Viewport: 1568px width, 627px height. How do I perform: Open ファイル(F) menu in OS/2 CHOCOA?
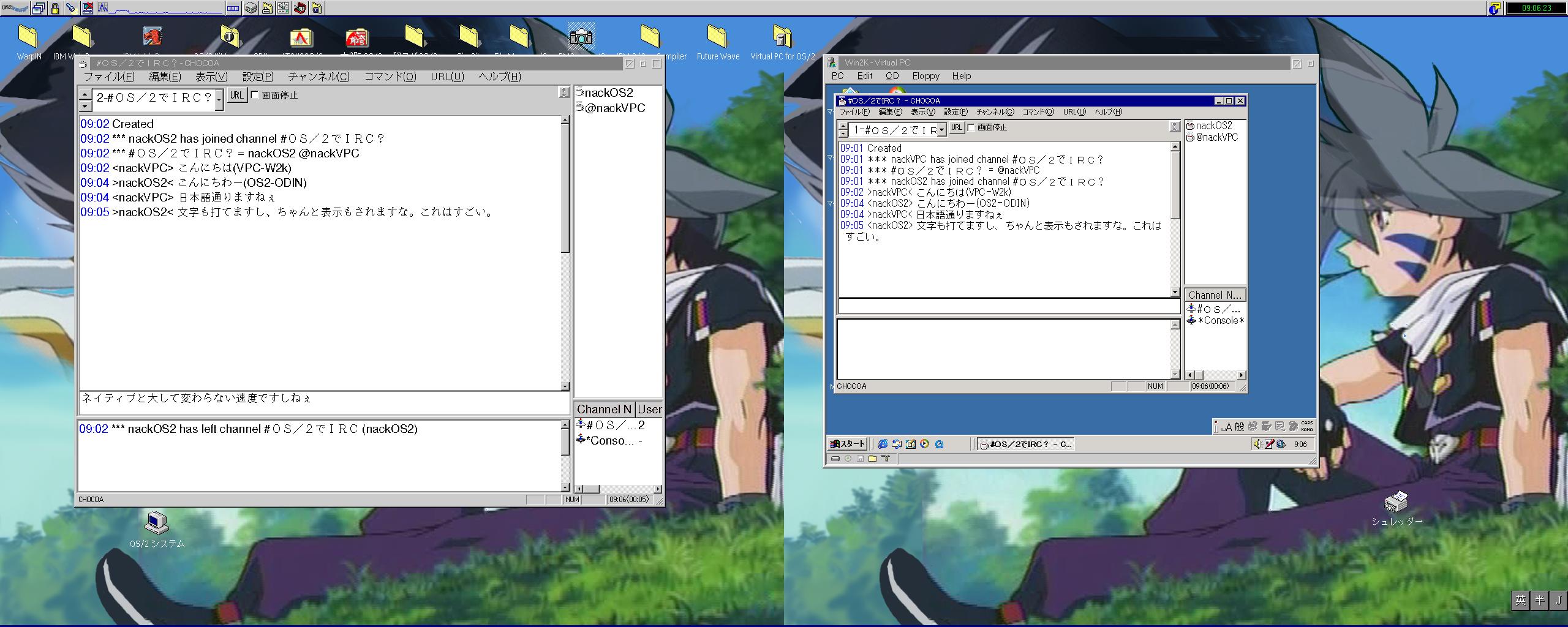(x=109, y=77)
